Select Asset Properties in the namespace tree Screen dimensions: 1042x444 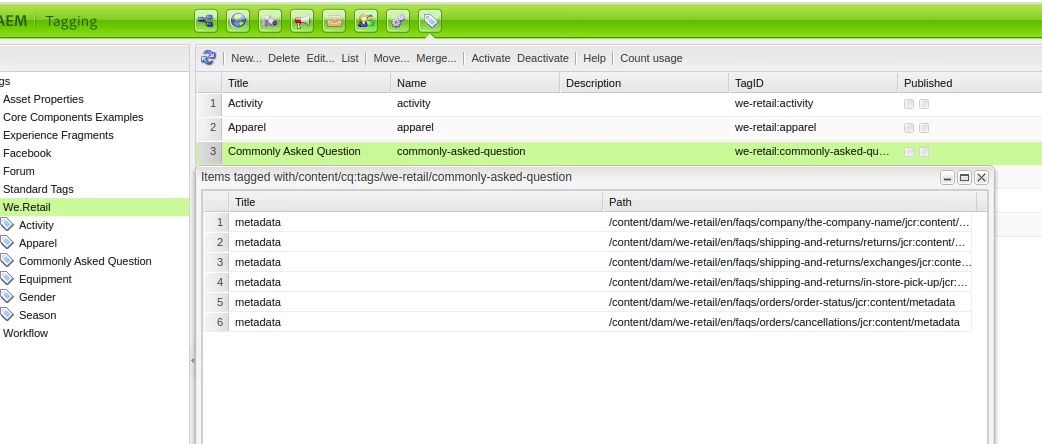click(x=43, y=99)
